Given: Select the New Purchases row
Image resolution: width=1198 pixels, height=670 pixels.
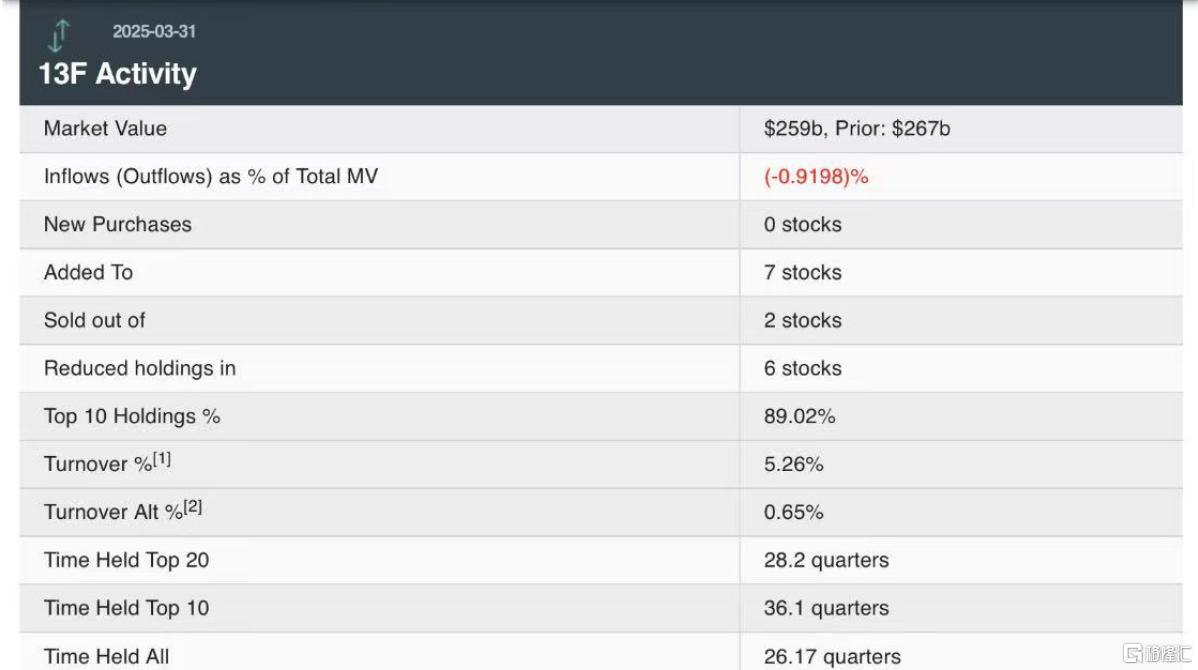Looking at the screenshot, I should (x=601, y=225).
